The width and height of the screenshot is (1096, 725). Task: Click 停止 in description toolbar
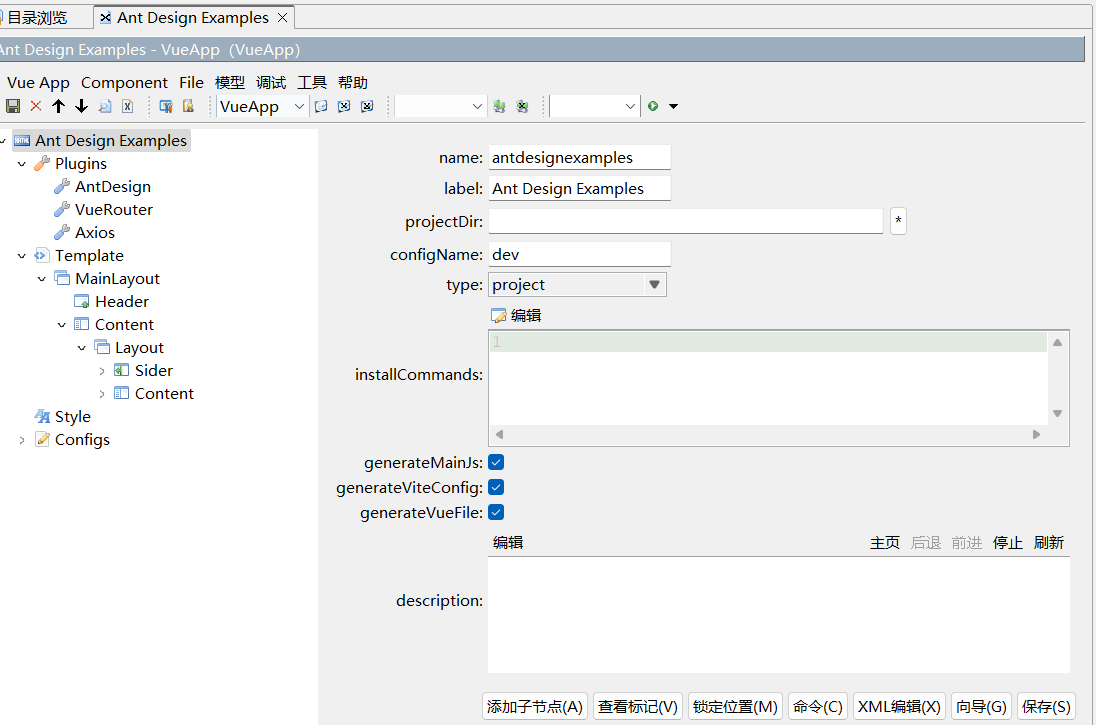coord(1008,543)
